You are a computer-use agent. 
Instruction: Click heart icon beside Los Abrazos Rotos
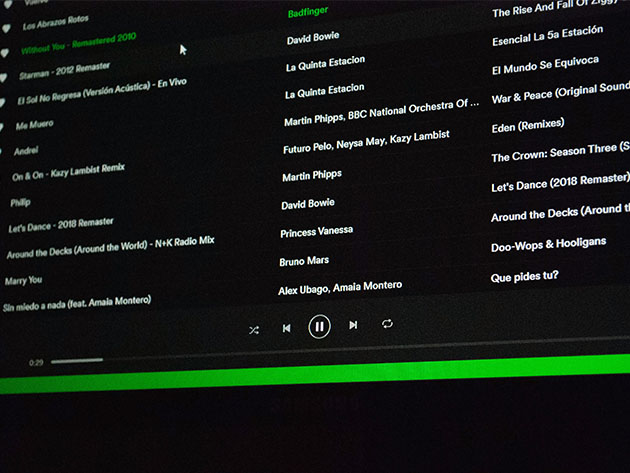(x=5, y=27)
